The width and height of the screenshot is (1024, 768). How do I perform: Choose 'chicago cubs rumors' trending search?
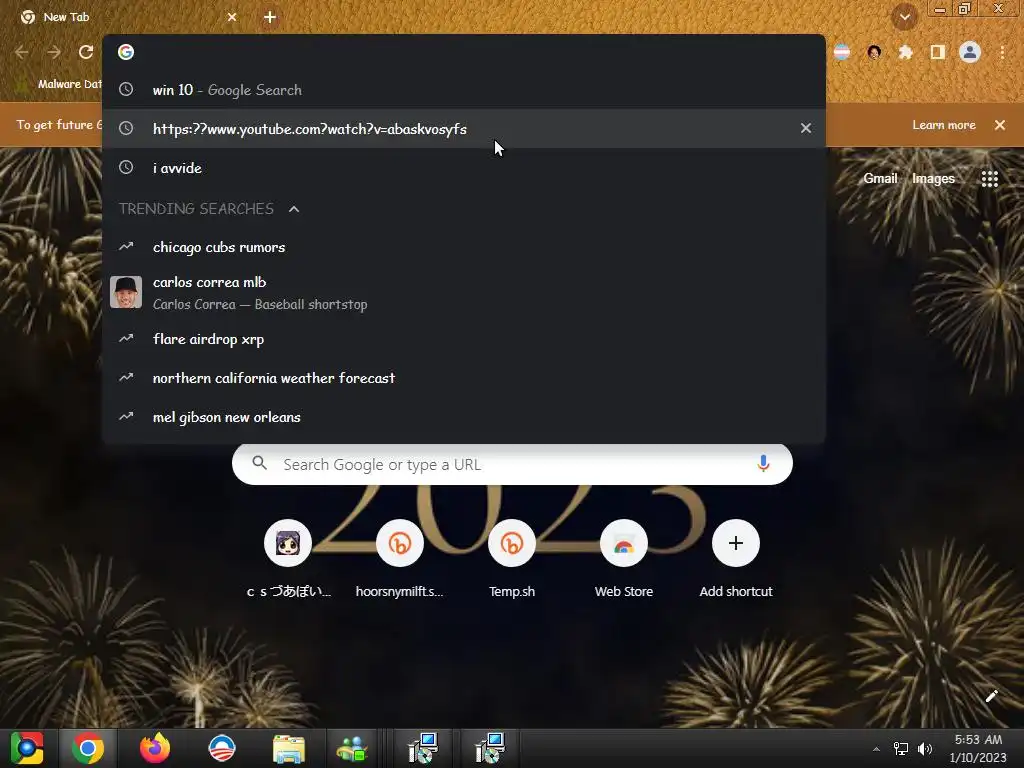point(464,247)
